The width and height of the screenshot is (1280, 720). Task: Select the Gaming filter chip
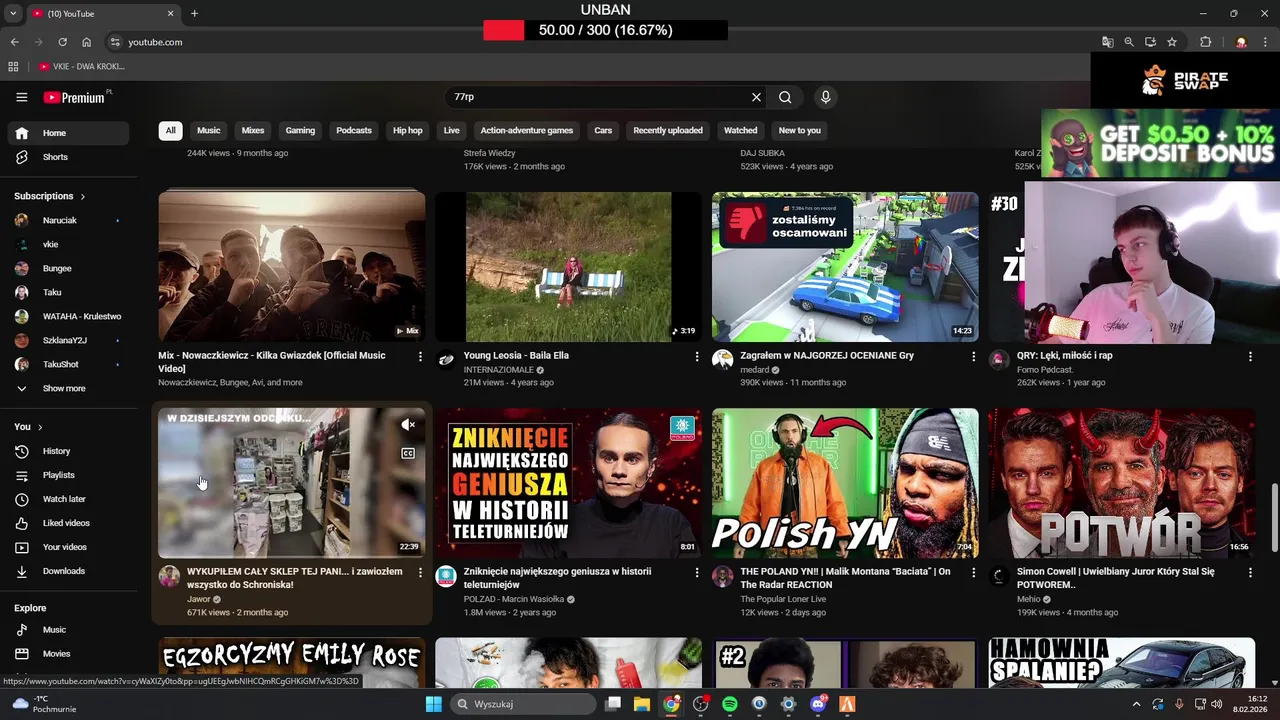[300, 131]
